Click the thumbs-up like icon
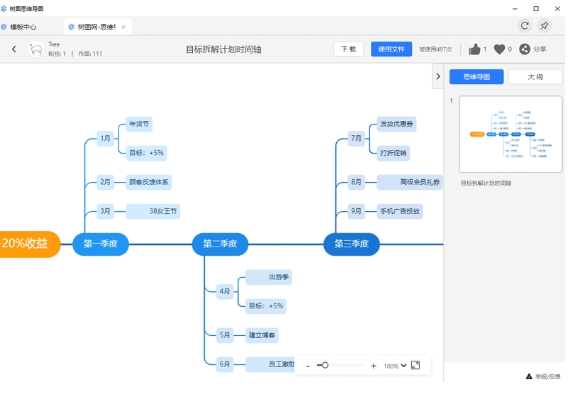This screenshot has height=393, width=568. (474, 49)
